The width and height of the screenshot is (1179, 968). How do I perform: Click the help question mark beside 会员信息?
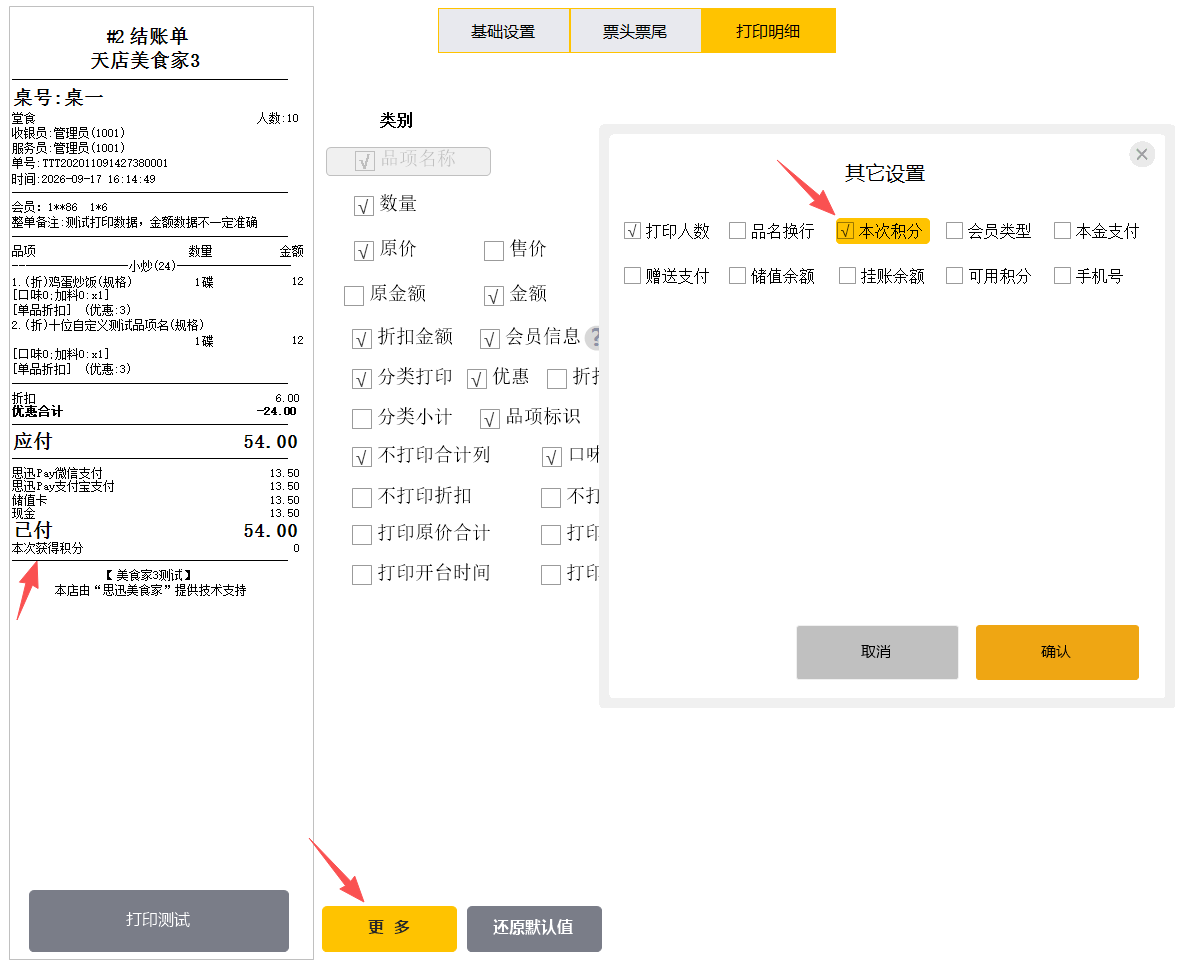(x=594, y=338)
